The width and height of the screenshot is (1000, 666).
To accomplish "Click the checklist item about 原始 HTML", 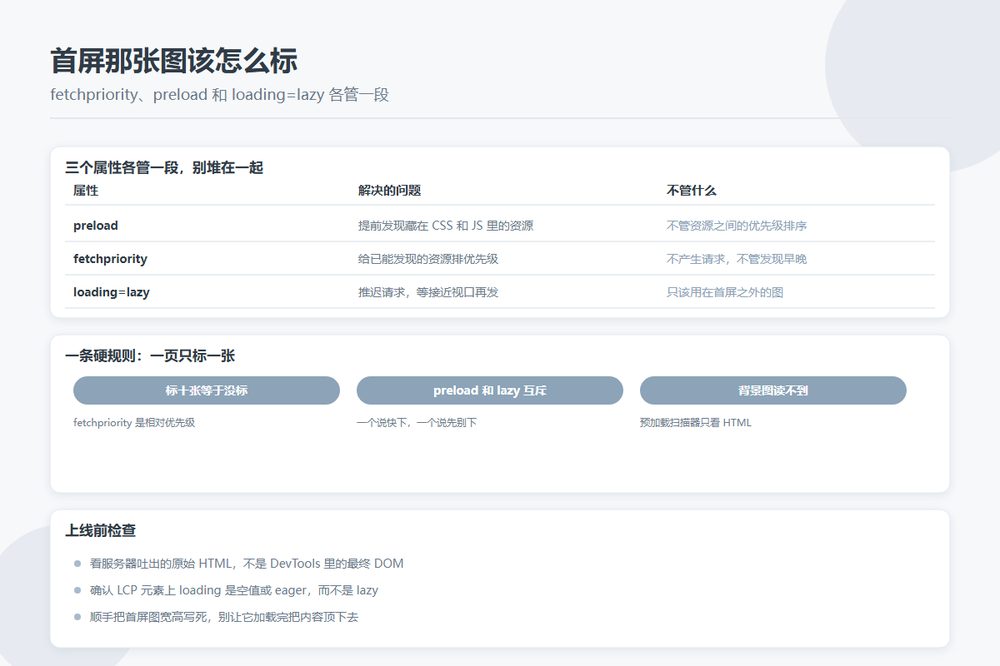I will click(247, 563).
